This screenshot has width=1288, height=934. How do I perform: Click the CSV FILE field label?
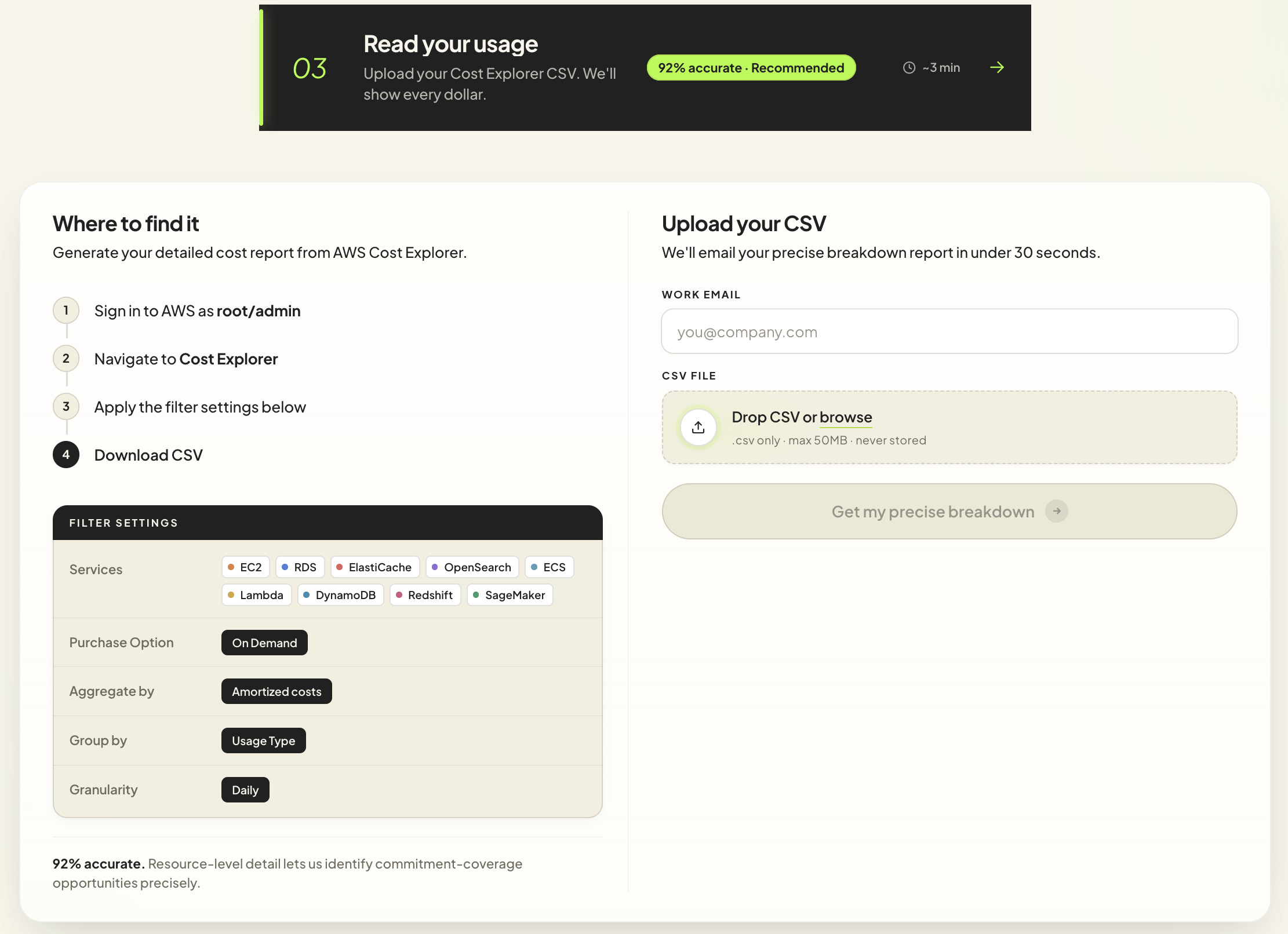pos(689,375)
